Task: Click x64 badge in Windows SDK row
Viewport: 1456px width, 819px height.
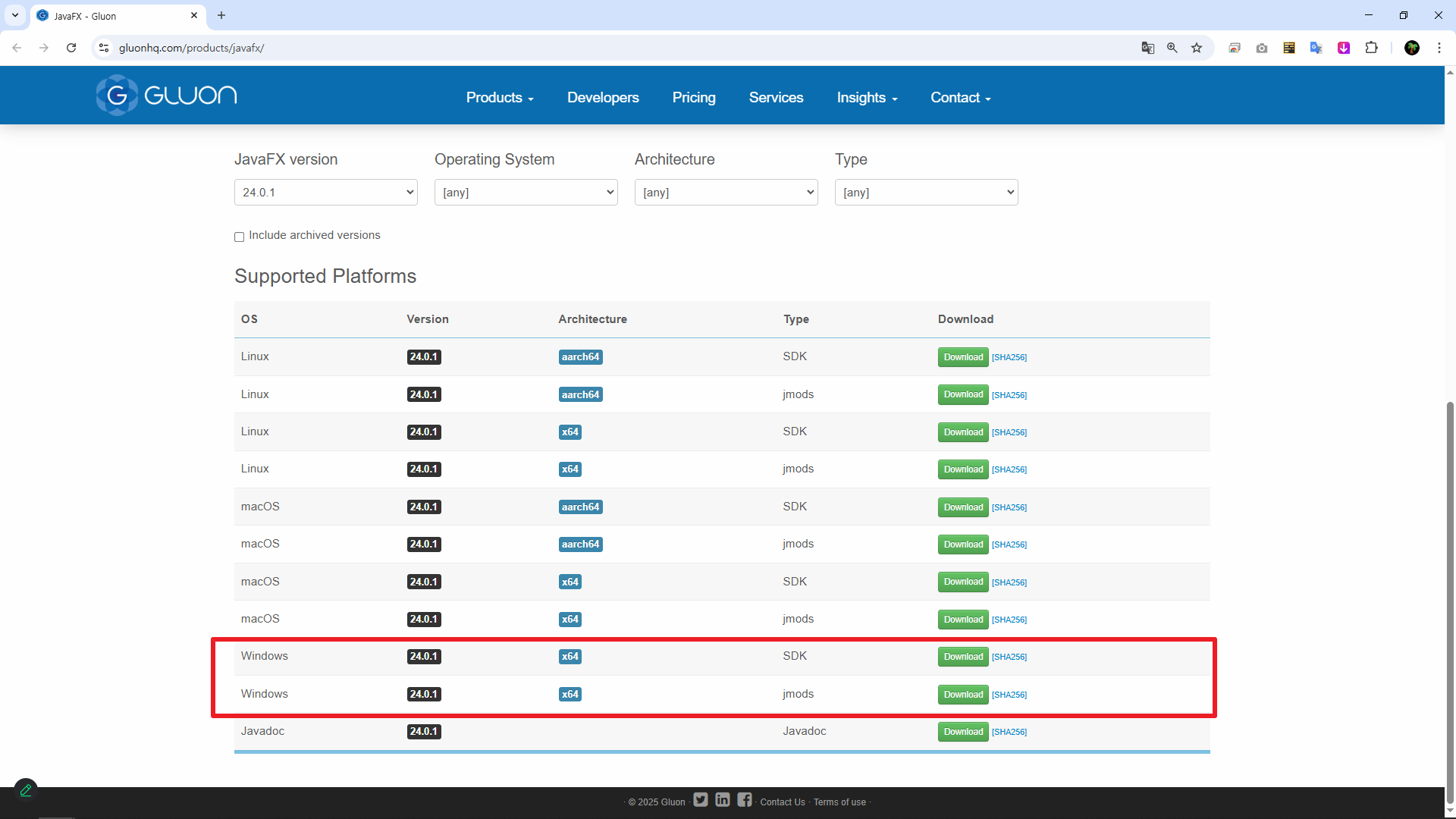Action: [x=570, y=657]
